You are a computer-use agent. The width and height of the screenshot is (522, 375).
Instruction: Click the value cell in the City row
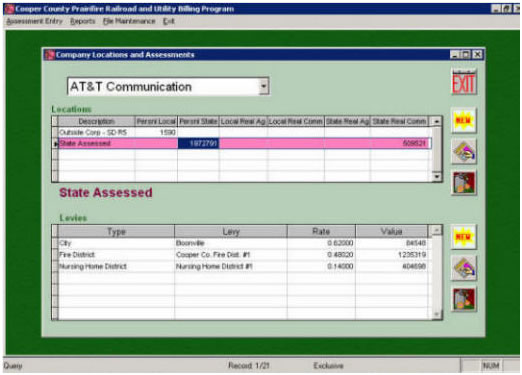(x=392, y=243)
